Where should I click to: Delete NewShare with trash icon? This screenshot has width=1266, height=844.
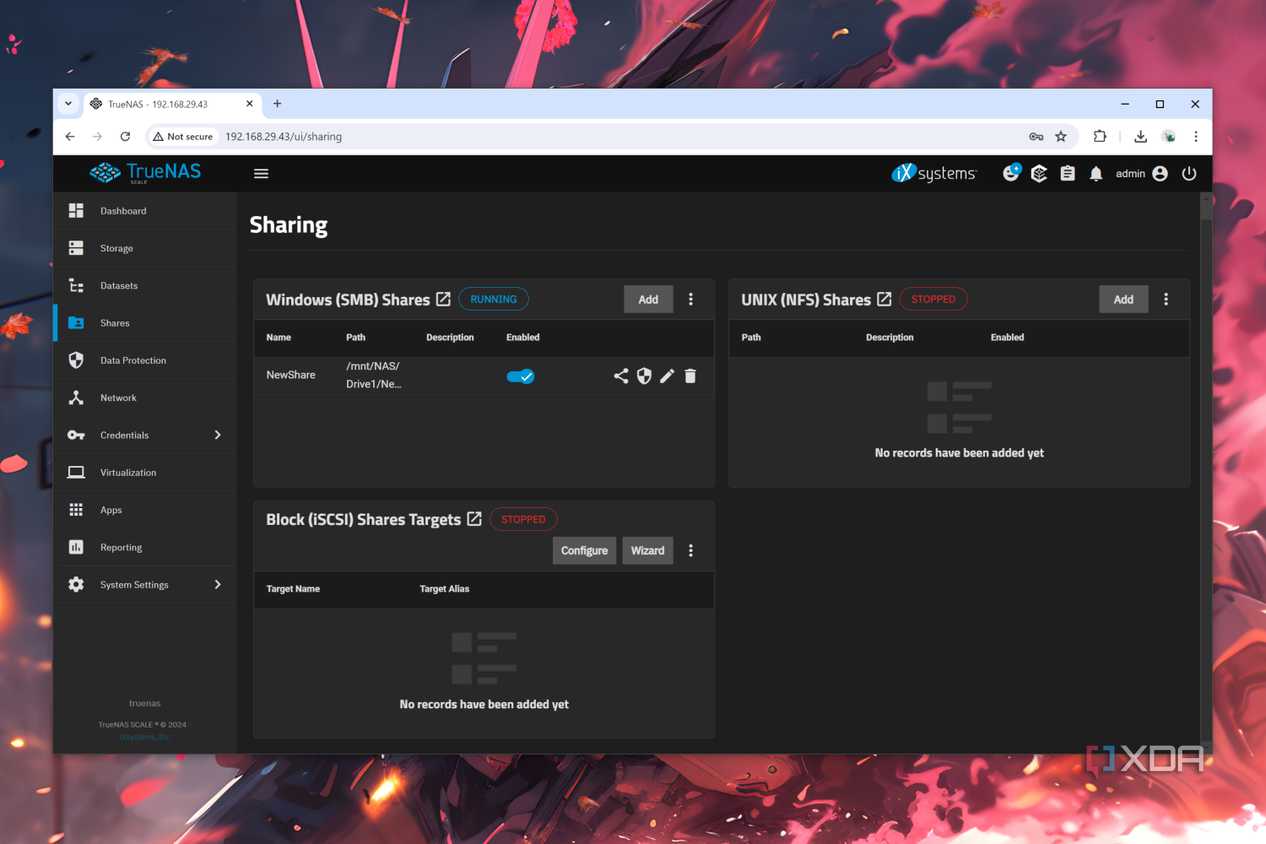[690, 376]
